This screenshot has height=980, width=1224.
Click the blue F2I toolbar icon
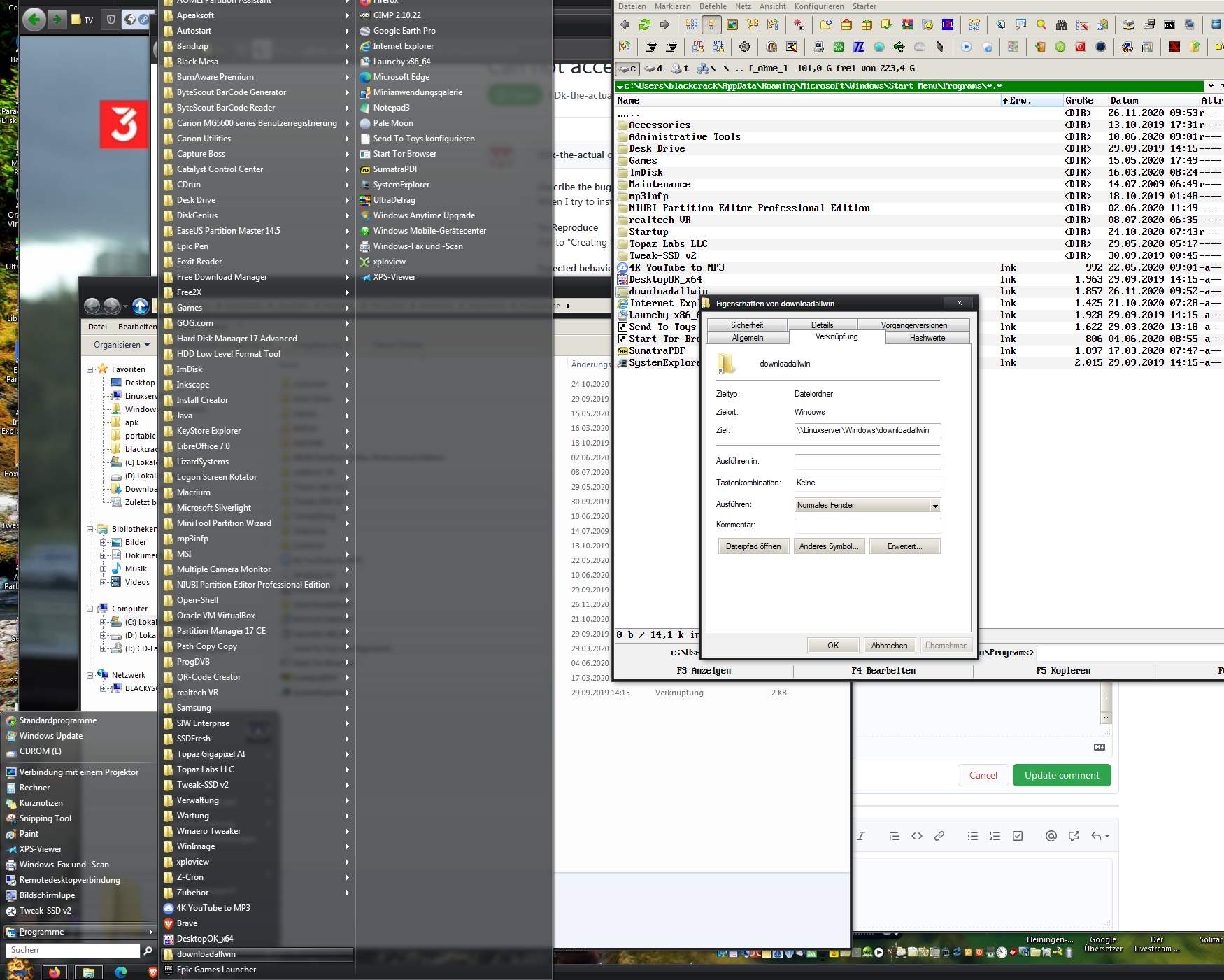[x=948, y=24]
